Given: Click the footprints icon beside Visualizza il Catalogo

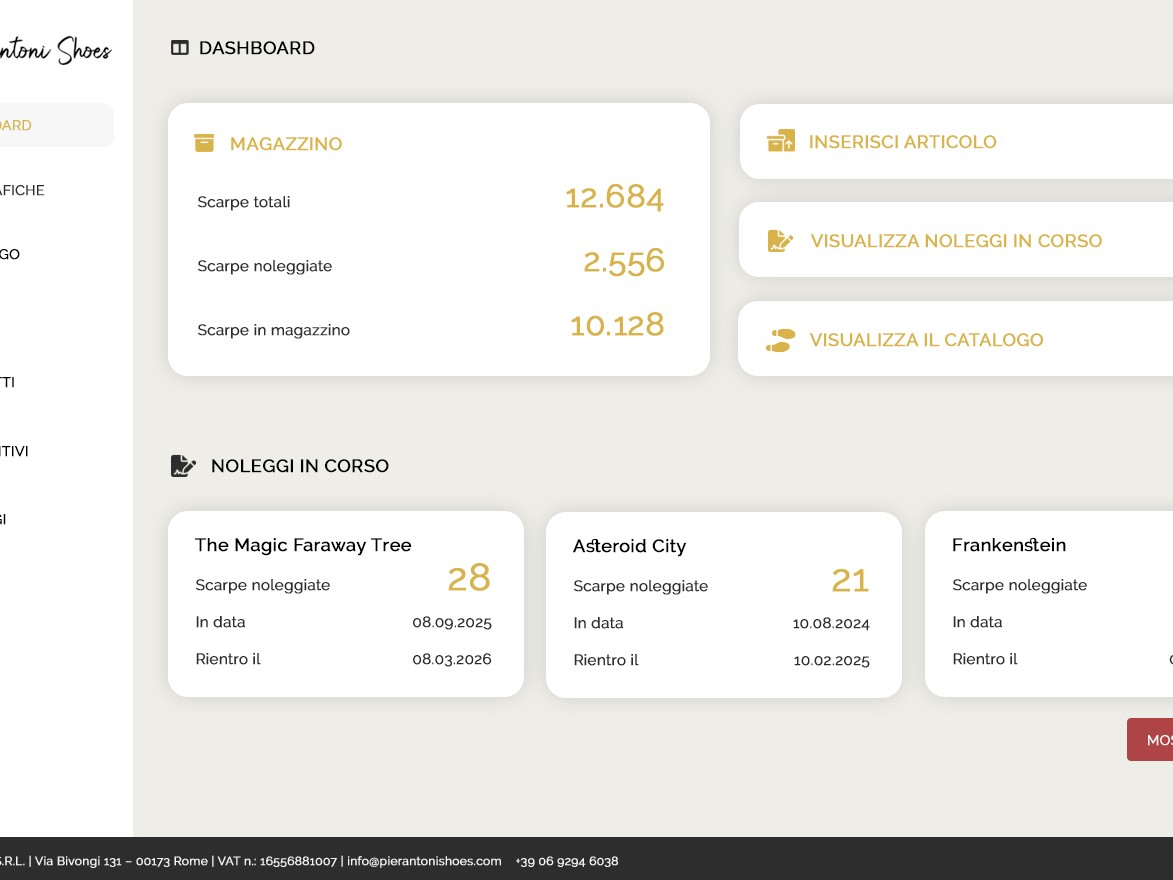Looking at the screenshot, I should pyautogui.click(x=780, y=340).
